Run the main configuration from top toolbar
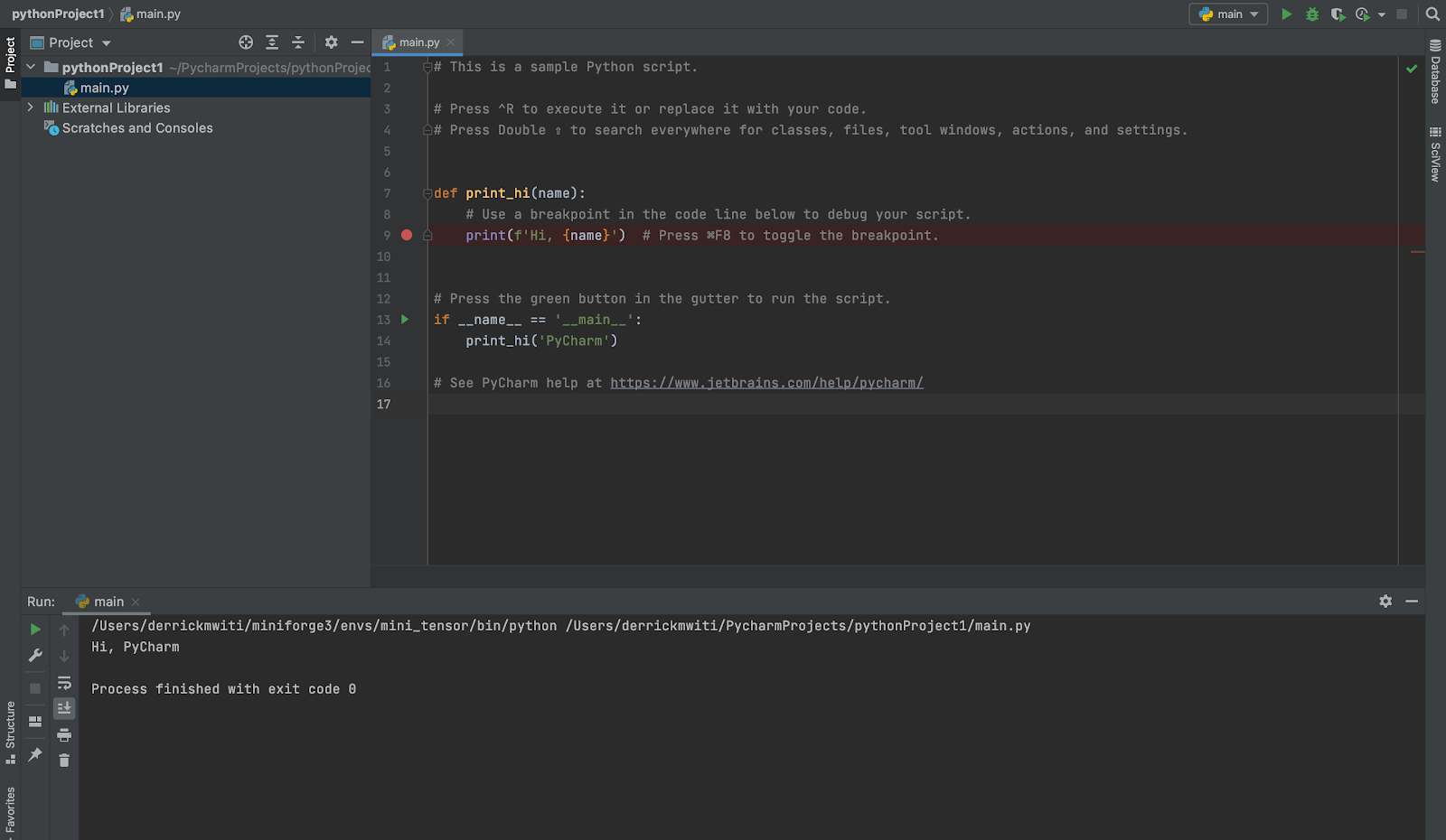 tap(1286, 14)
